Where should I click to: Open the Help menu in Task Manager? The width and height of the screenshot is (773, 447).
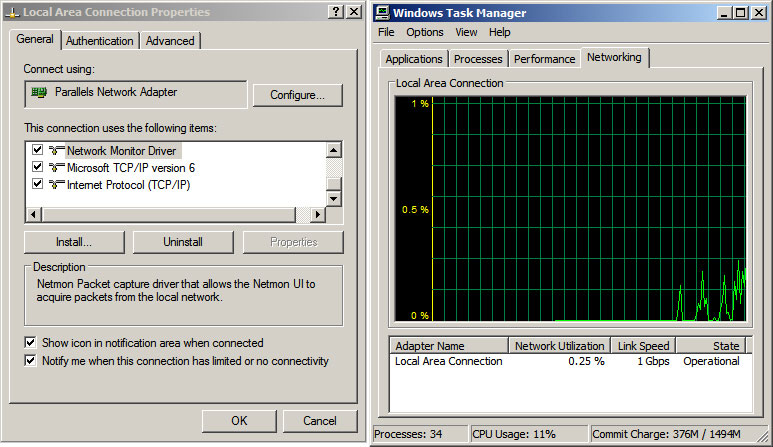click(x=499, y=32)
